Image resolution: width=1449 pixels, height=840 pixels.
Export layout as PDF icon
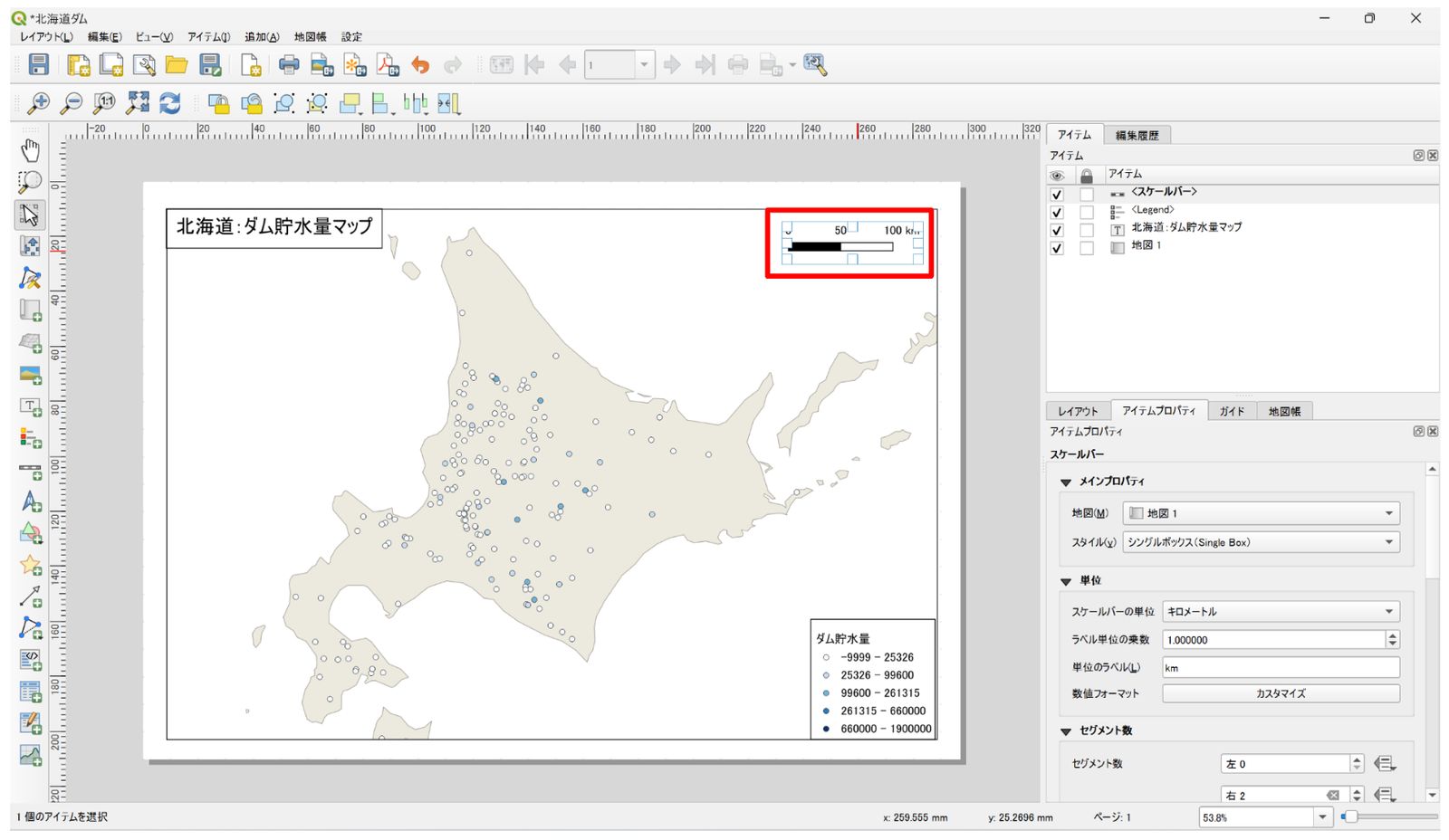(388, 64)
